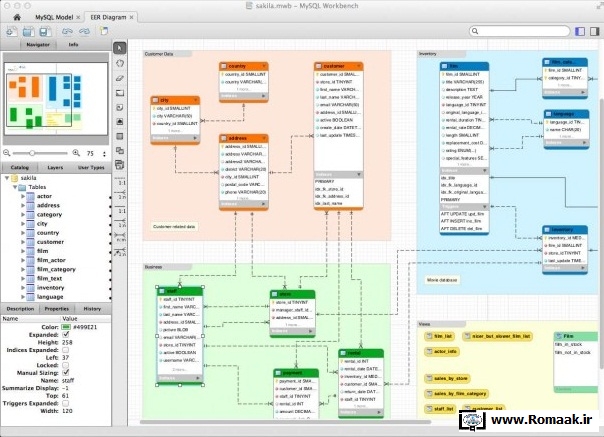Adjust zoom percentage with stepper arrows
This screenshot has width=604, height=437.
[x=104, y=153]
